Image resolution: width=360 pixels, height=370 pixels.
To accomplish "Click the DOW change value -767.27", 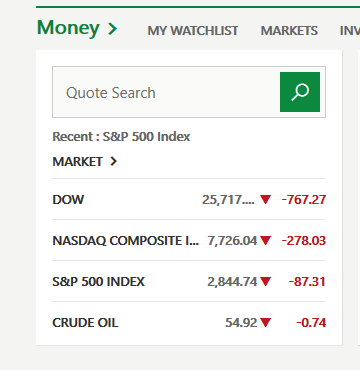I will point(304,200).
